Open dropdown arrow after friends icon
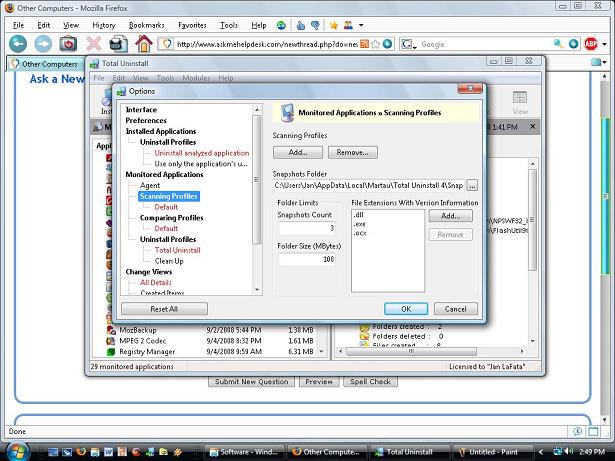This screenshot has height=461, width=615. (361, 26)
